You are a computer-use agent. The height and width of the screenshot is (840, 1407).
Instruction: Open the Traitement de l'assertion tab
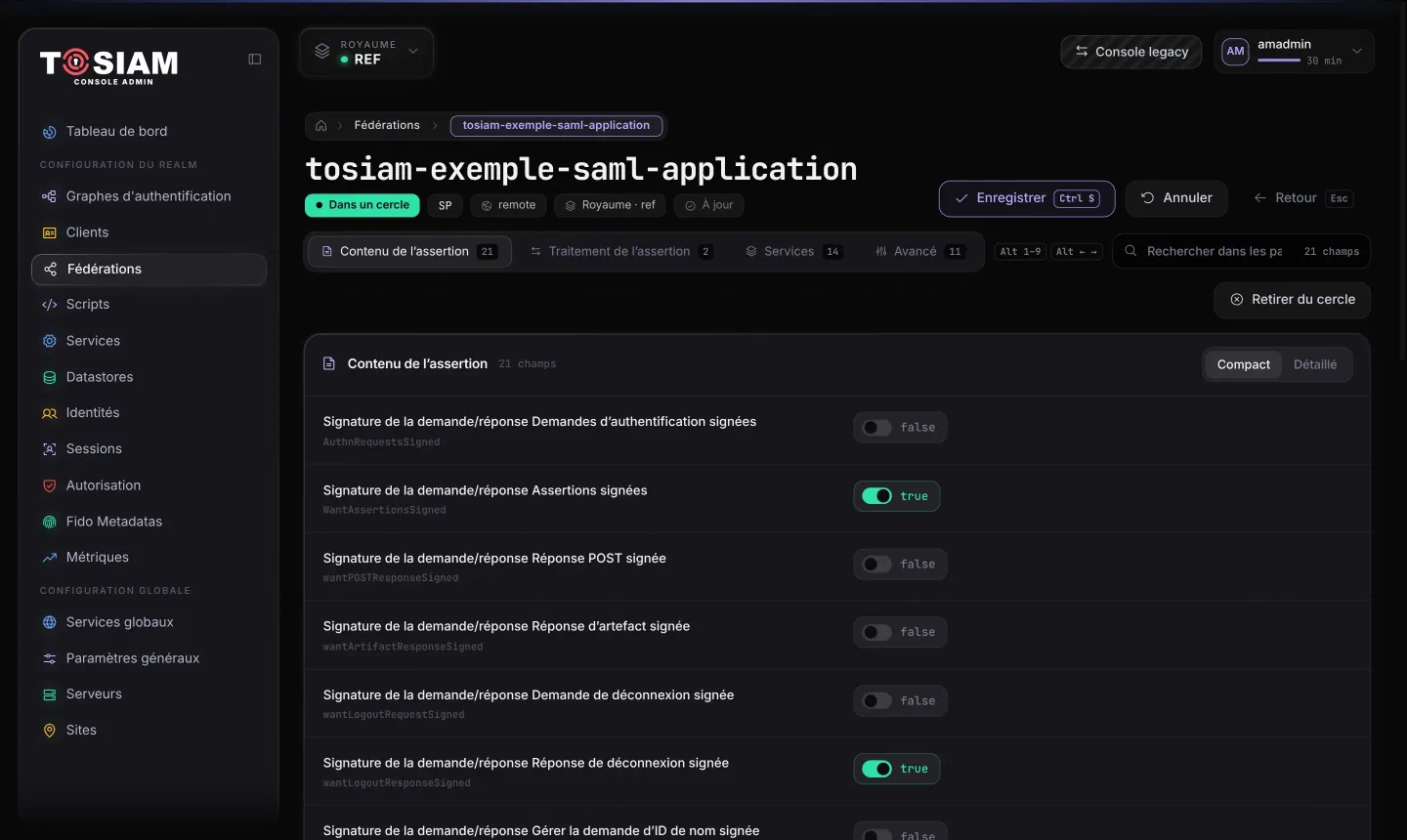tap(621, 251)
